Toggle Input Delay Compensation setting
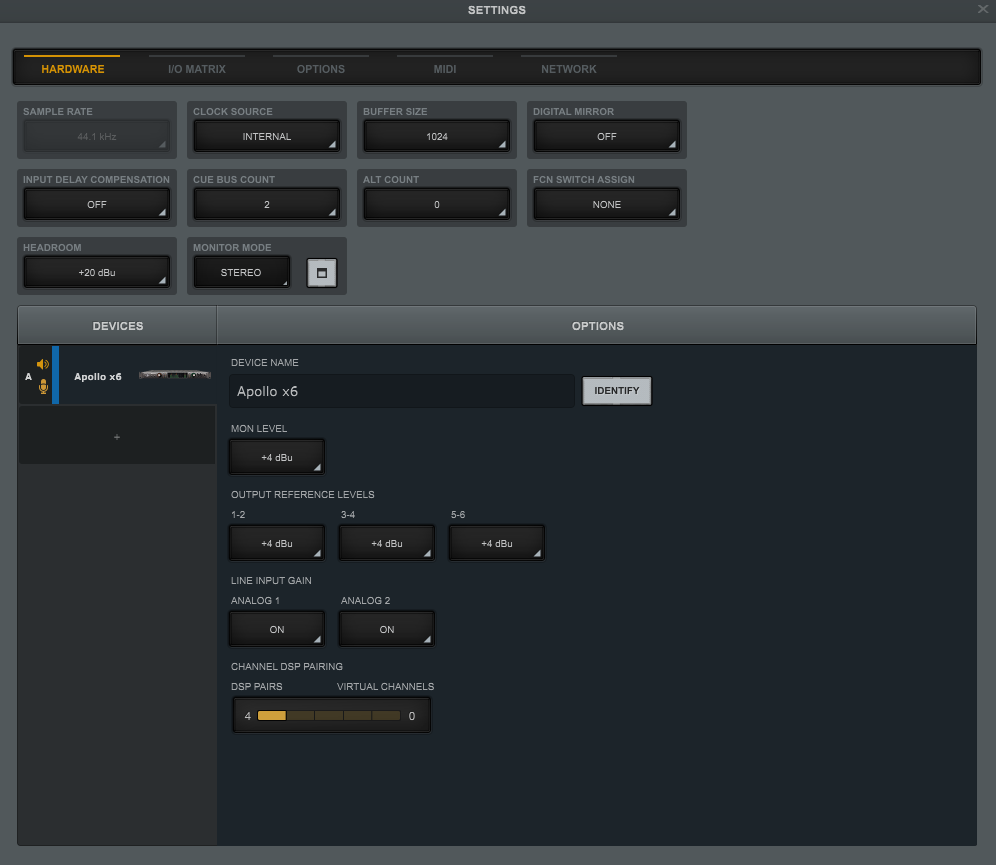Image resolution: width=996 pixels, height=865 pixels. [x=97, y=204]
